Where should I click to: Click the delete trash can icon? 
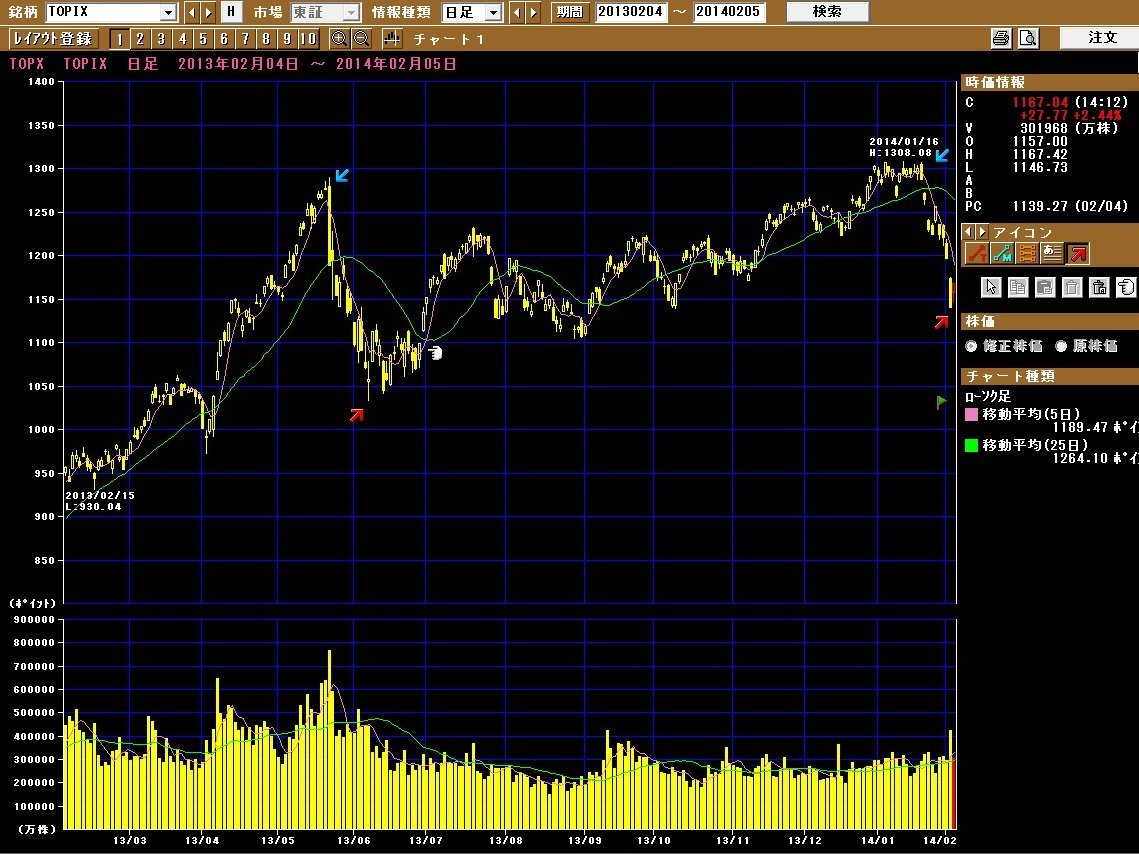click(x=1071, y=288)
